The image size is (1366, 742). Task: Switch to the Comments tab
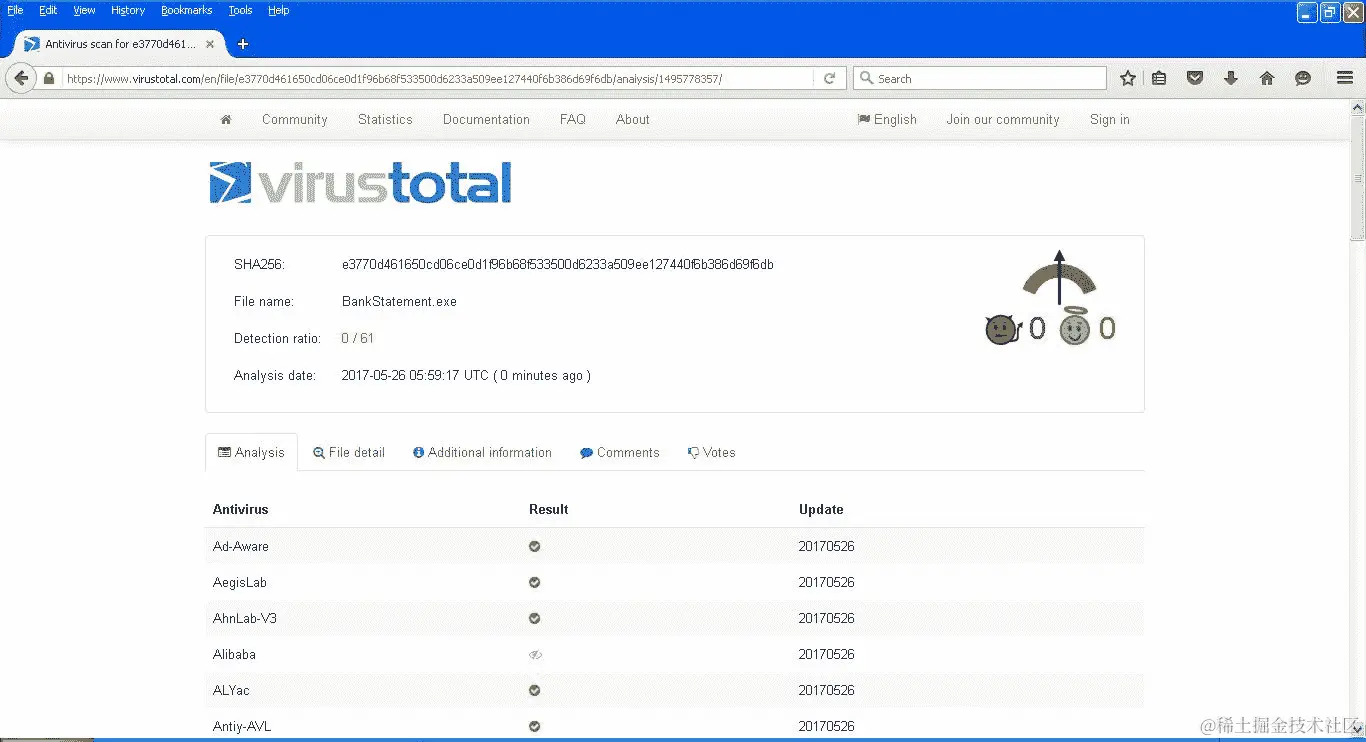620,452
